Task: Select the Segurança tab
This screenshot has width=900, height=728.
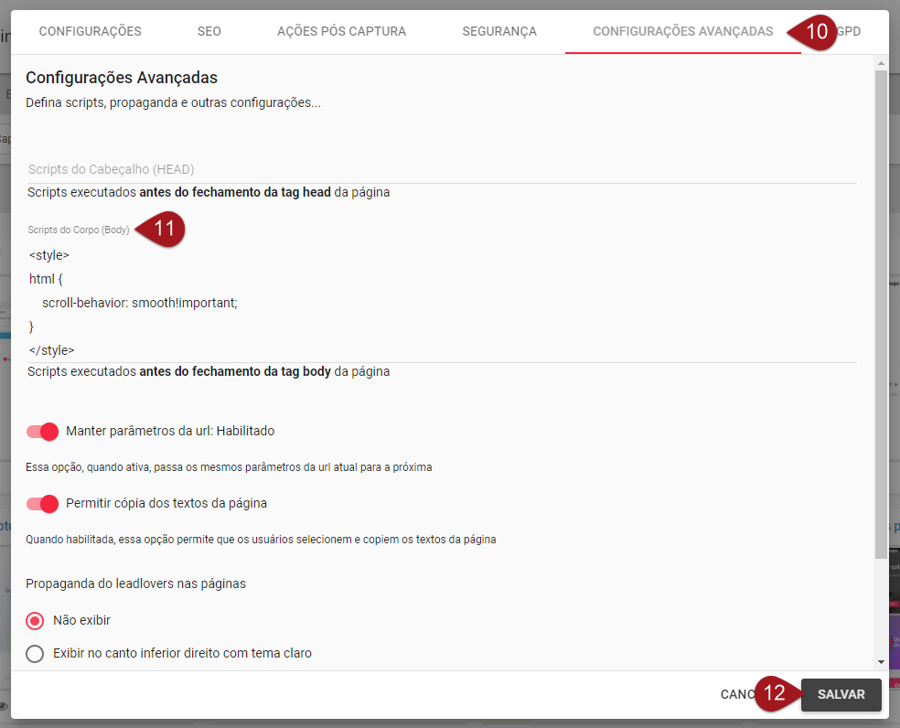Action: click(x=499, y=32)
